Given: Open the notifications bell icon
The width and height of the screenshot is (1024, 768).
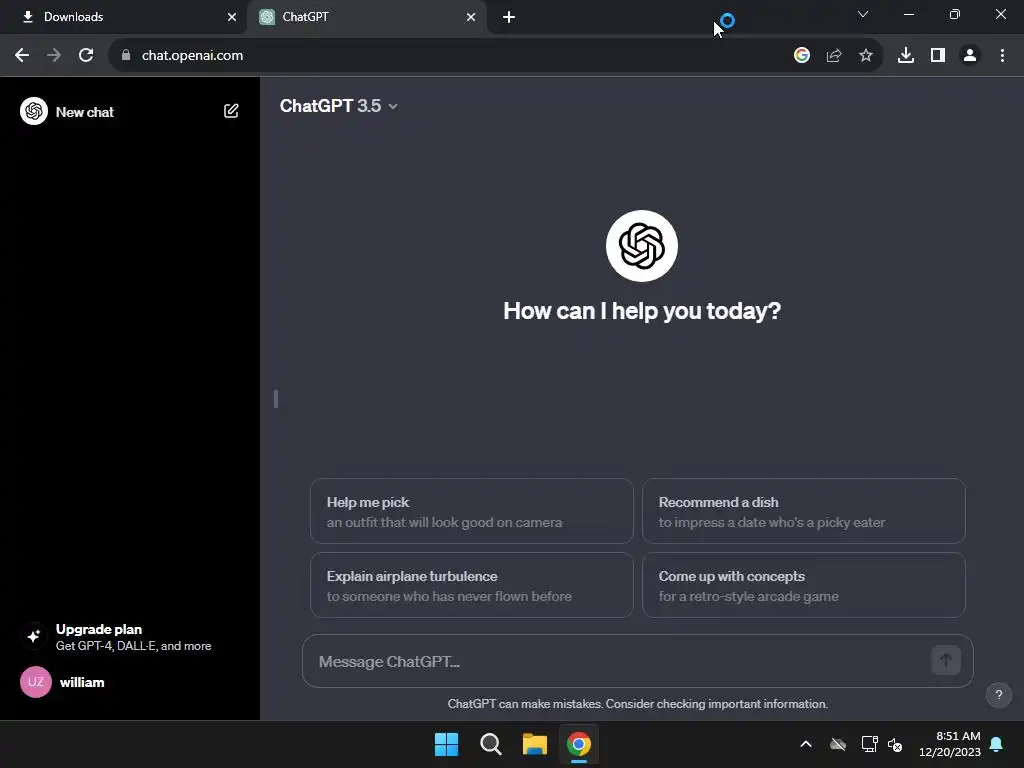Looking at the screenshot, I should (x=997, y=744).
